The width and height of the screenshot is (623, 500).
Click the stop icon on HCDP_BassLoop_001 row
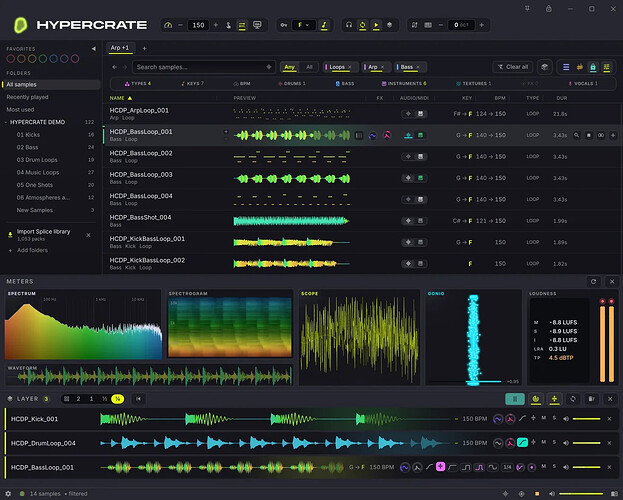589,136
